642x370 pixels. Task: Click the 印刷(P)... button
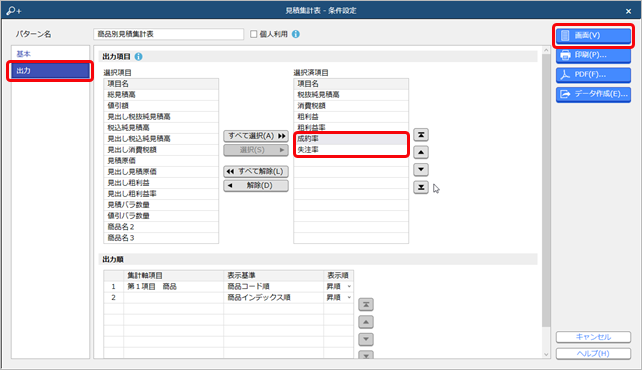(x=593, y=55)
